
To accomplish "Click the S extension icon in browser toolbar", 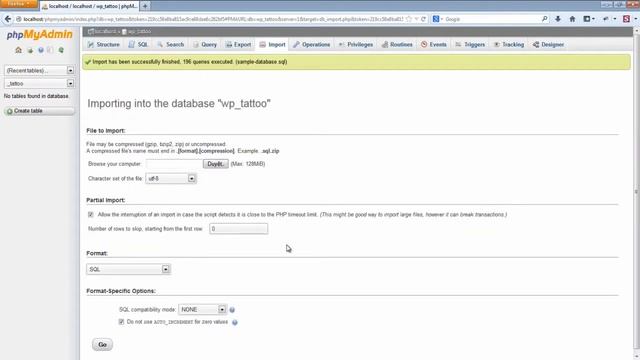I will 626,19.
